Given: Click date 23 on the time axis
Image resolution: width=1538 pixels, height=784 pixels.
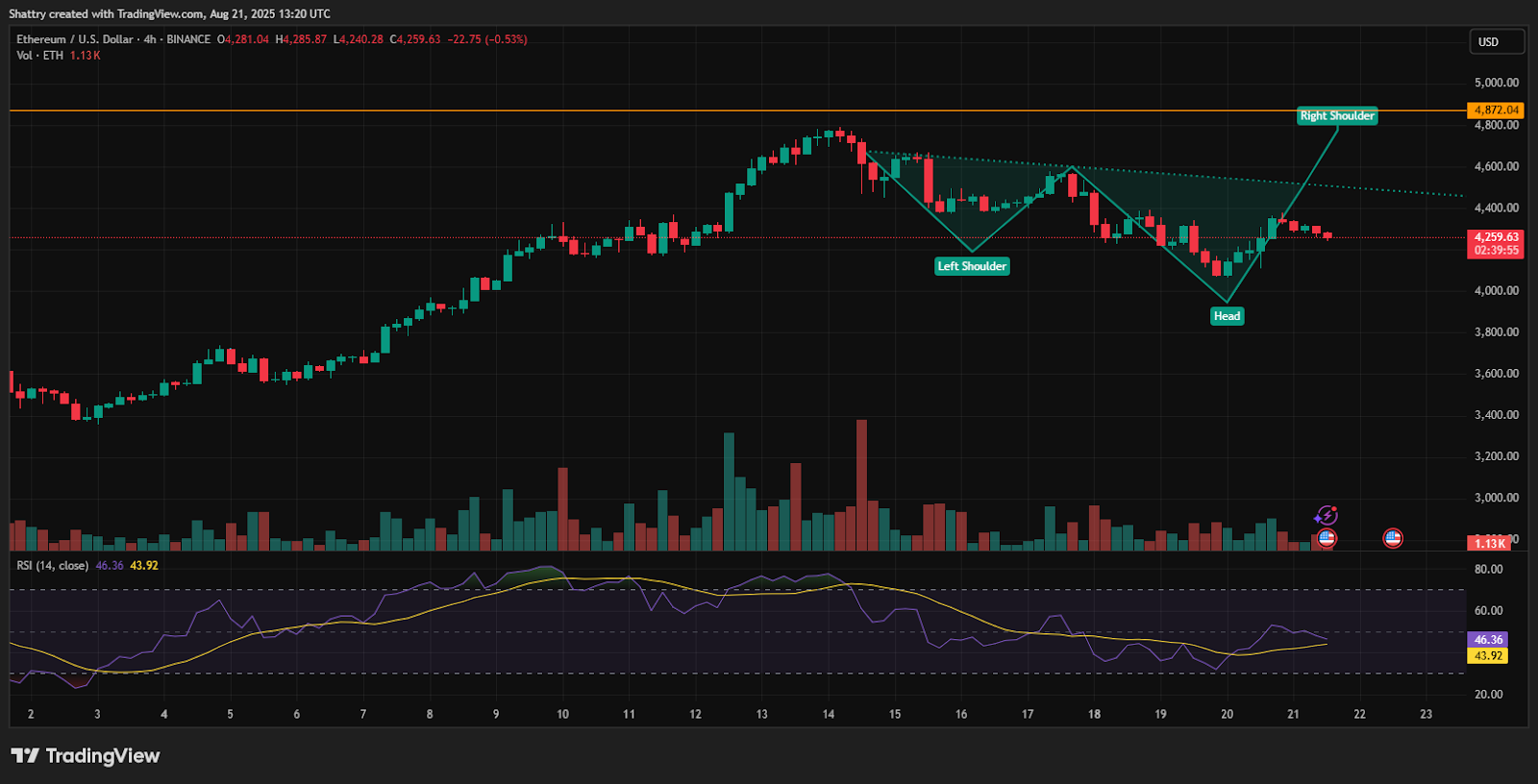Looking at the screenshot, I should click(x=1426, y=715).
